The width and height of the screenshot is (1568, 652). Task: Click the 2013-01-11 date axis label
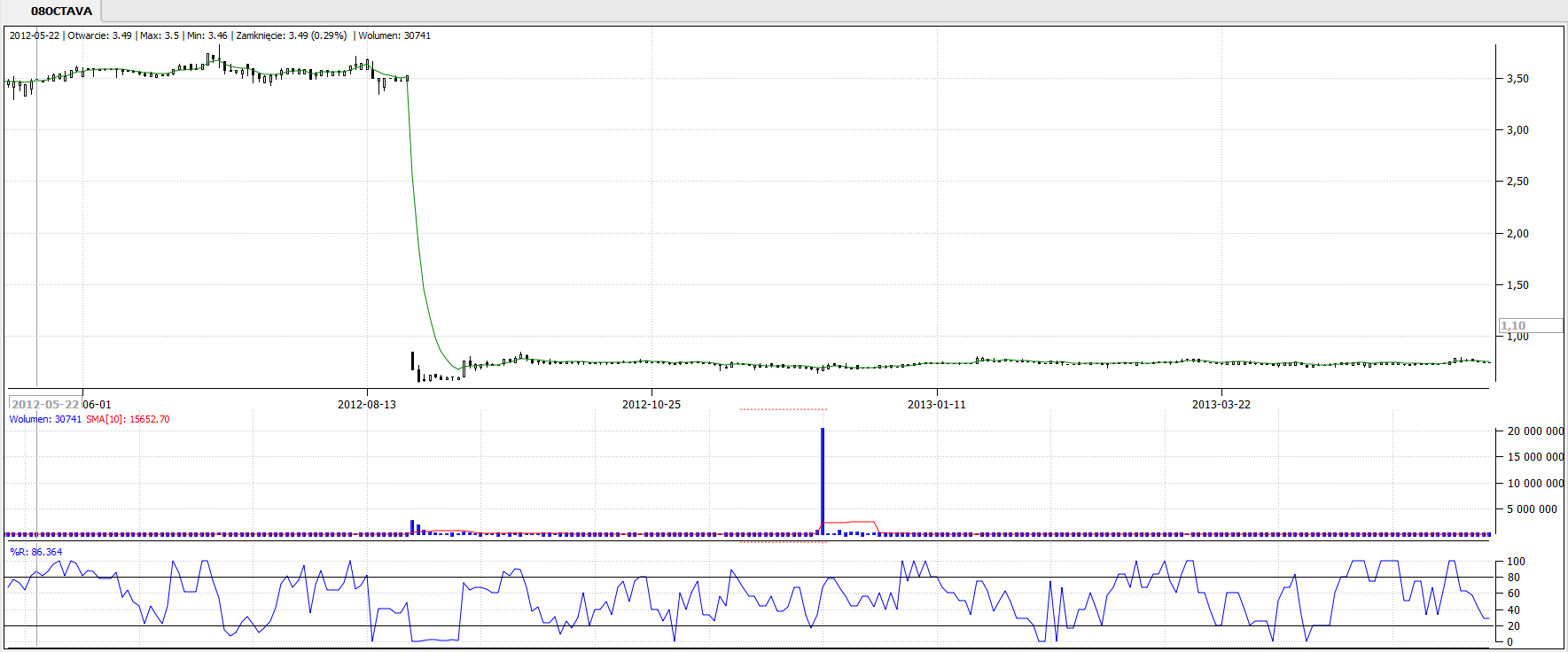(x=937, y=405)
